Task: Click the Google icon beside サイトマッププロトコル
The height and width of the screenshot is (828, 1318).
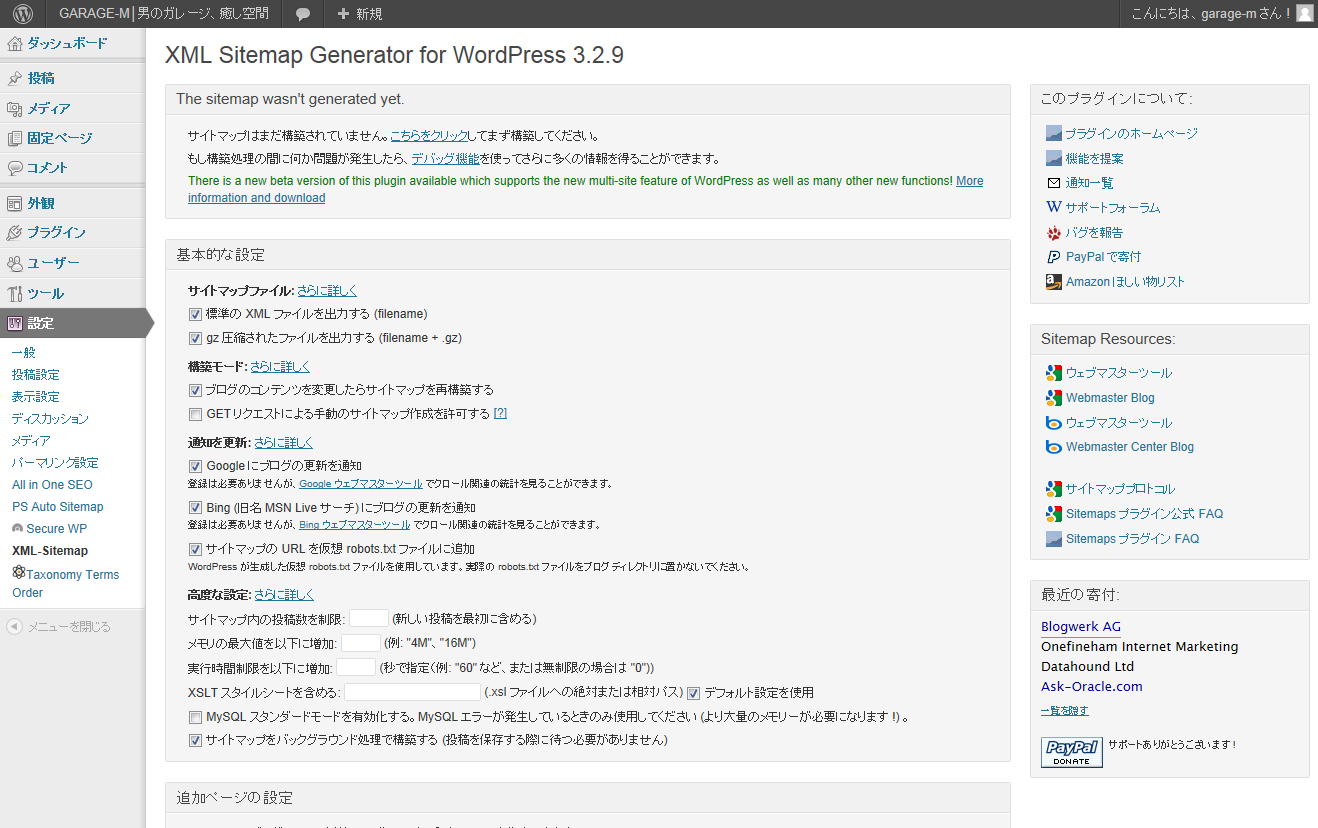Action: pos(1054,489)
